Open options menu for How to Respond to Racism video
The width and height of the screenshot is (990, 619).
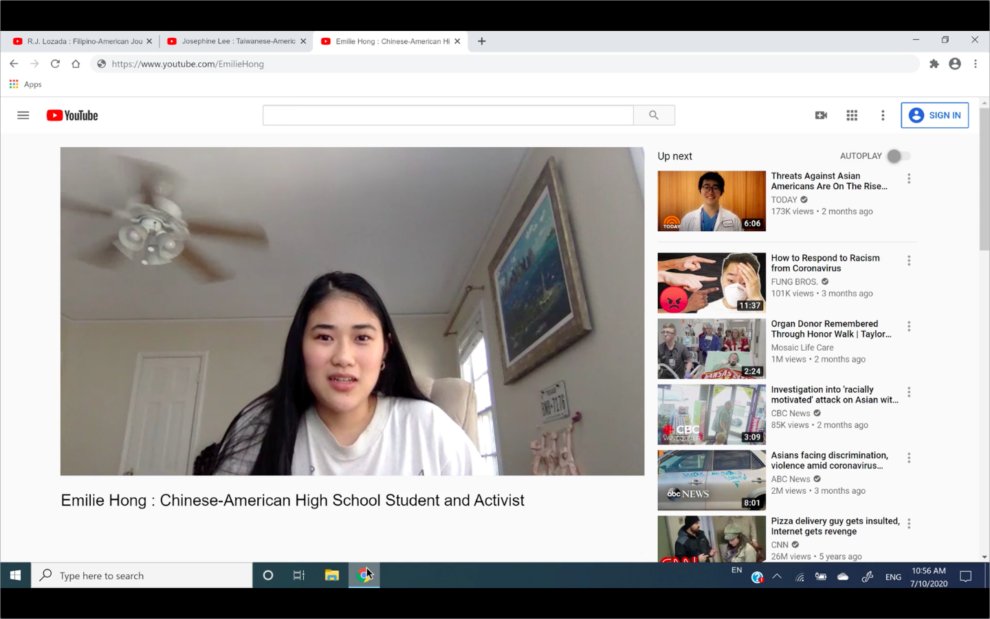pyautogui.click(x=909, y=260)
